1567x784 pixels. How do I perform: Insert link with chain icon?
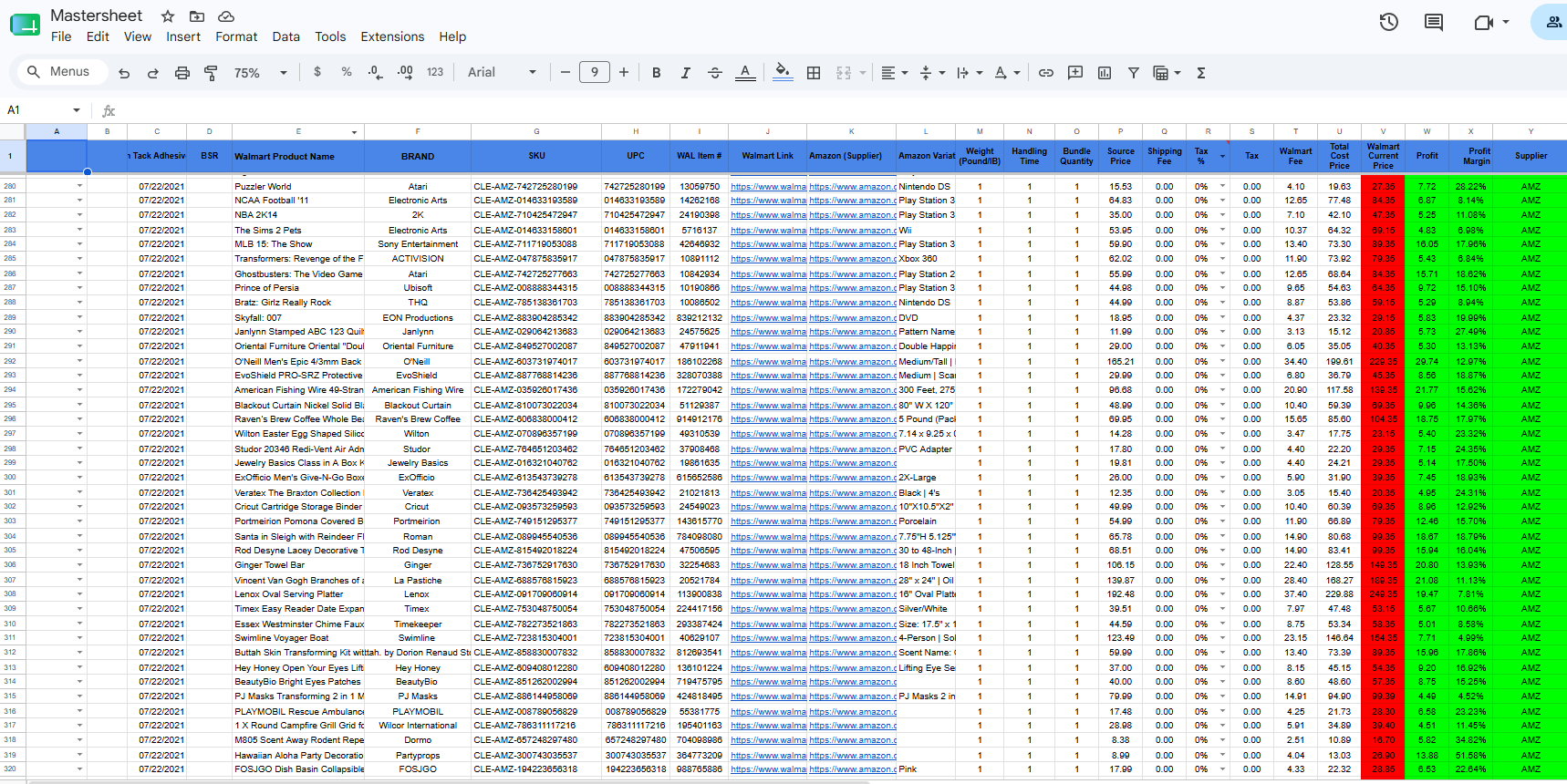(1046, 72)
